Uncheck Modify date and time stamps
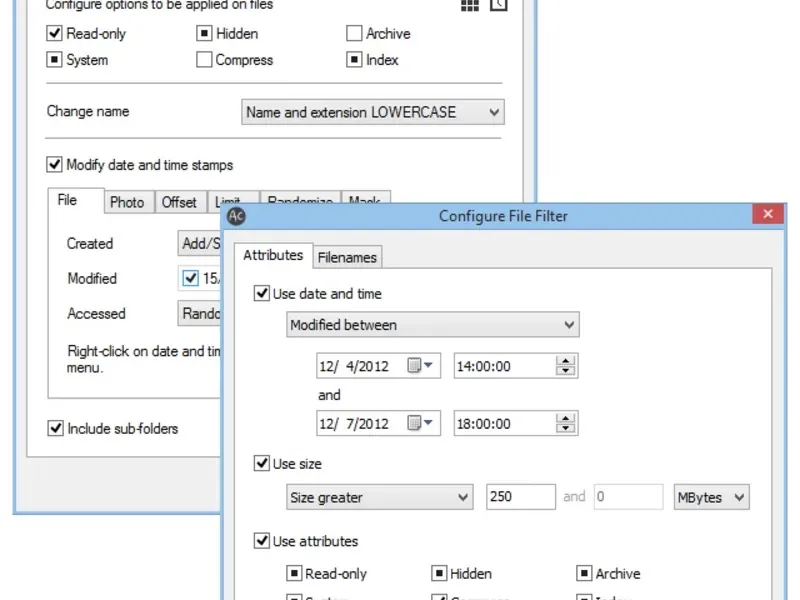800x600 pixels. tap(54, 164)
